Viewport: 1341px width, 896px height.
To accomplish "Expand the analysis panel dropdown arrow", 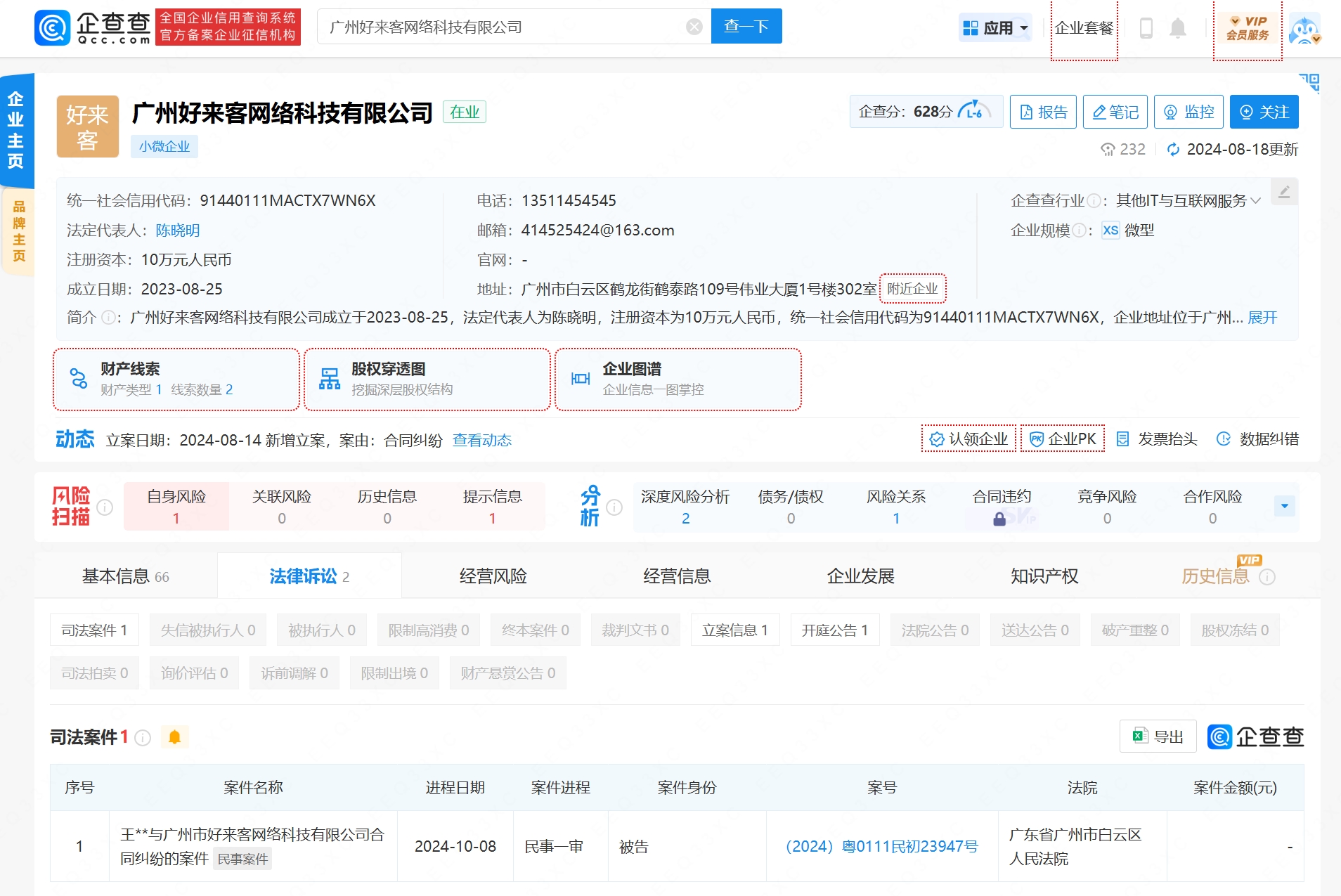I will pos(1285,506).
